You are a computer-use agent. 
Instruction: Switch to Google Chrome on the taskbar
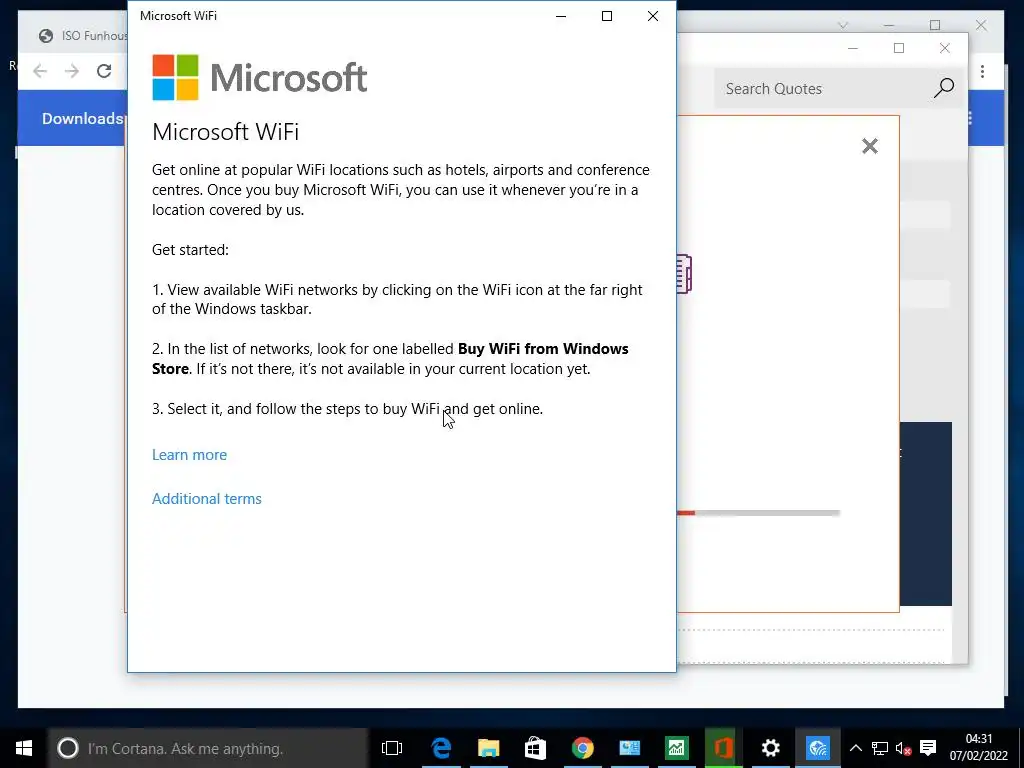click(x=583, y=748)
